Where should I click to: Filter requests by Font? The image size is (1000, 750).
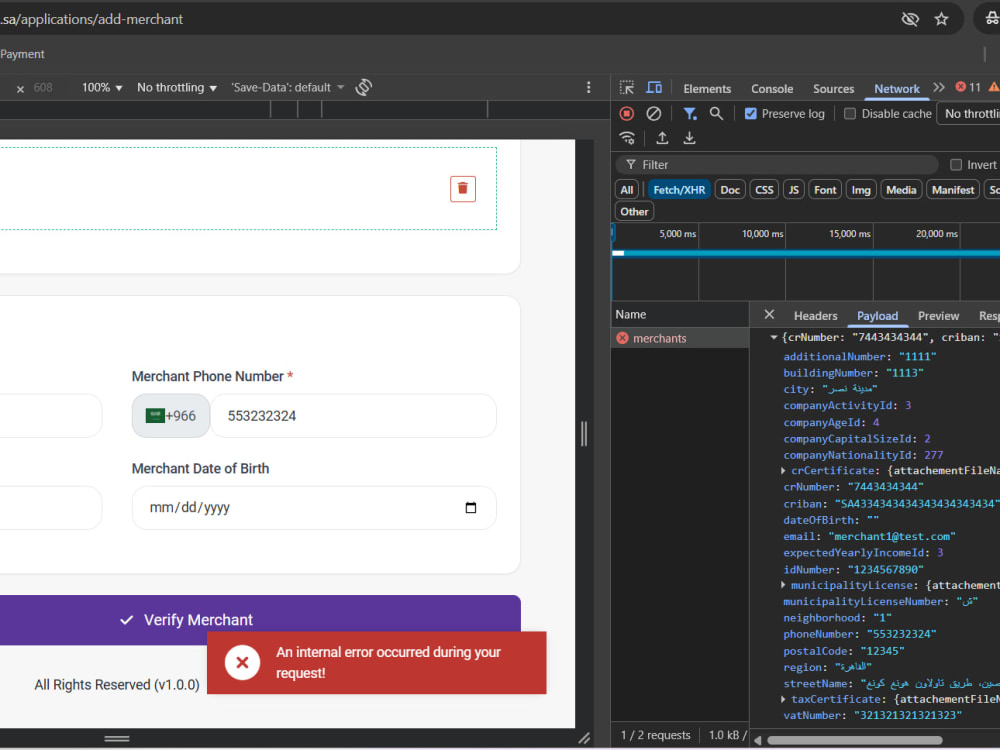tap(825, 190)
